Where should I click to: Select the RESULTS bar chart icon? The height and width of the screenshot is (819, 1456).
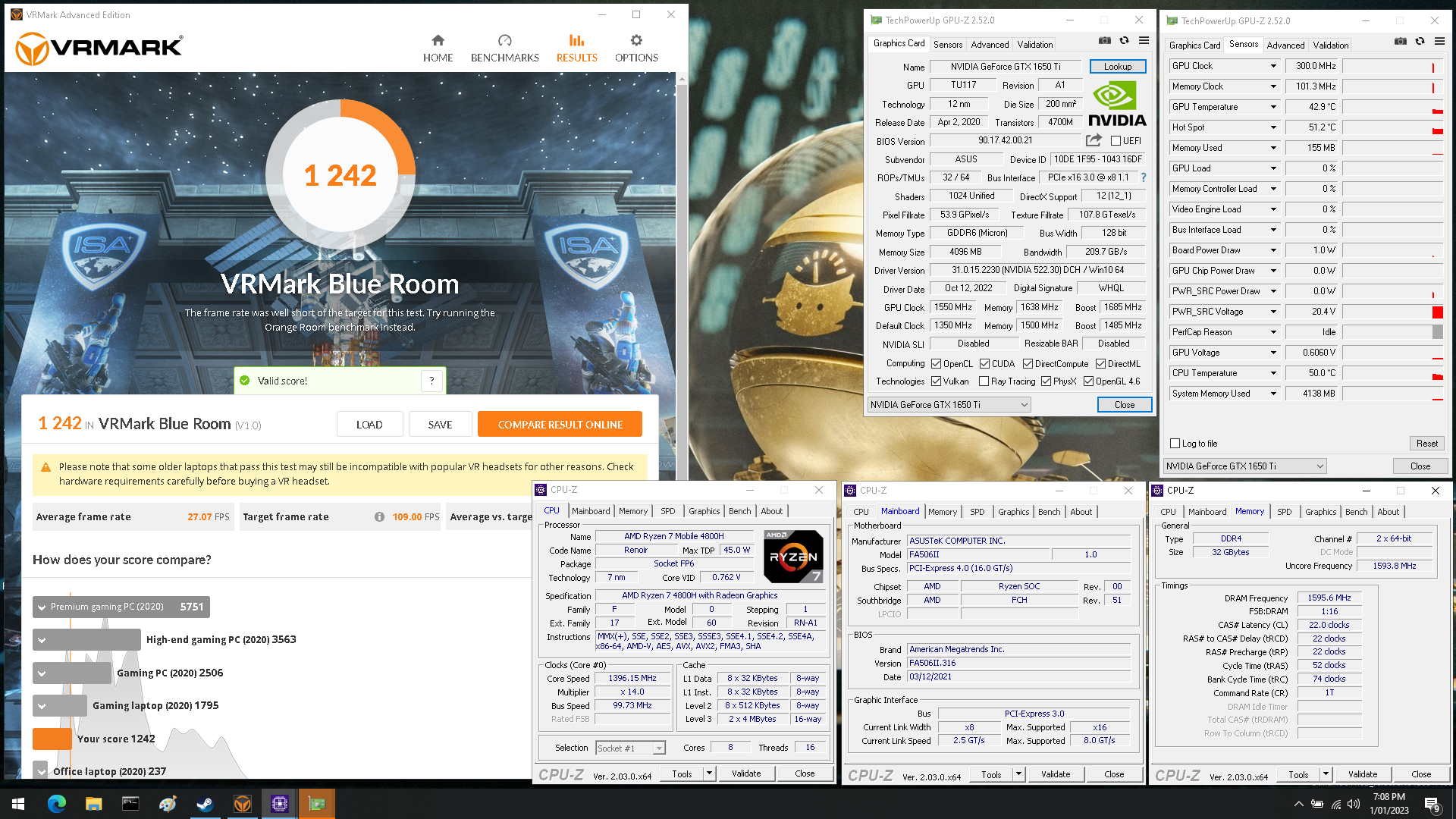pos(577,40)
